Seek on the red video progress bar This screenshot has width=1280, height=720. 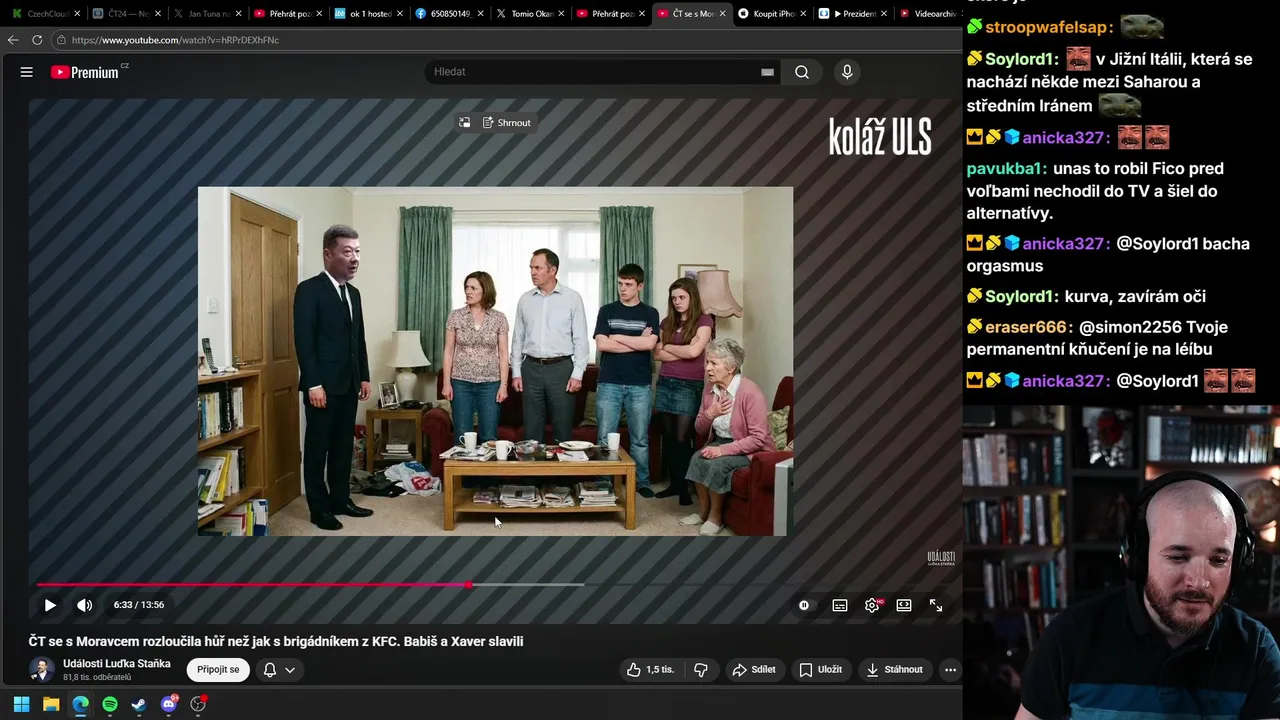[252, 585]
